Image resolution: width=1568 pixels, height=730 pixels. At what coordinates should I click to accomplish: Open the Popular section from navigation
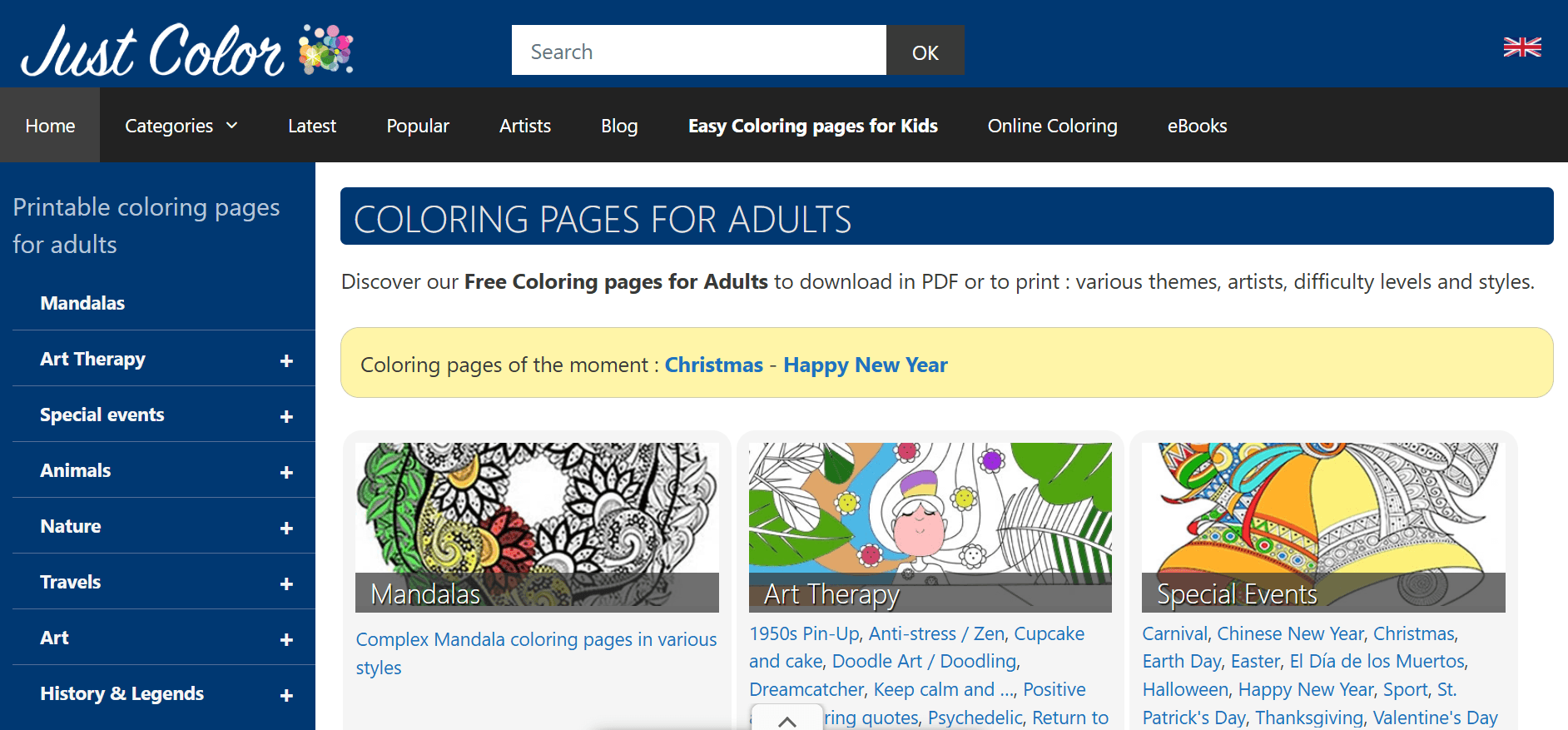[418, 126]
